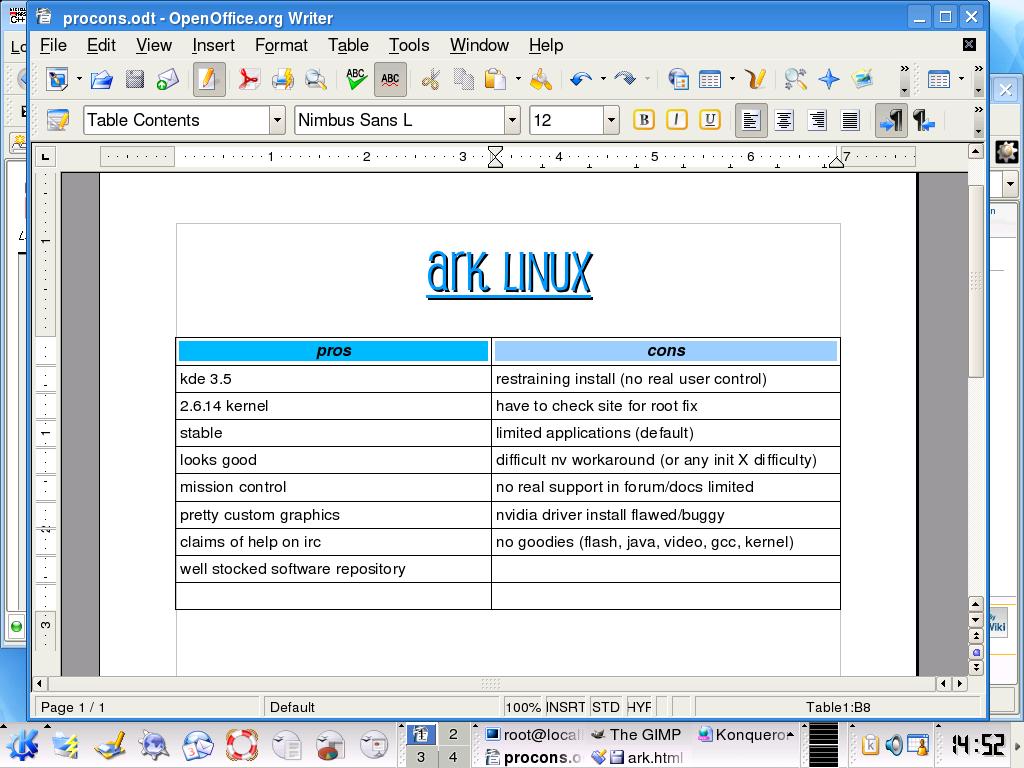Set Justified paragraph alignment
Viewport: 1024px width, 768px height.
pos(850,120)
